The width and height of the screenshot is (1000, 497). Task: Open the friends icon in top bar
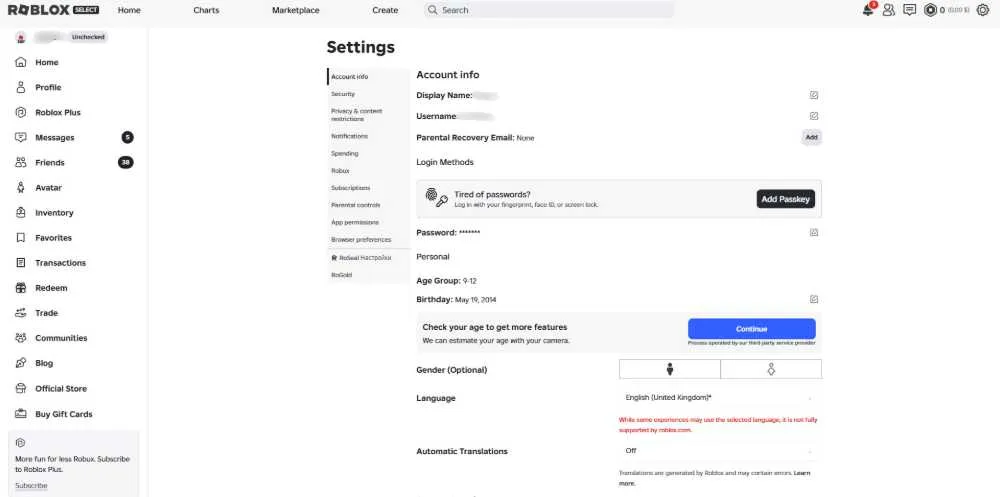click(888, 10)
